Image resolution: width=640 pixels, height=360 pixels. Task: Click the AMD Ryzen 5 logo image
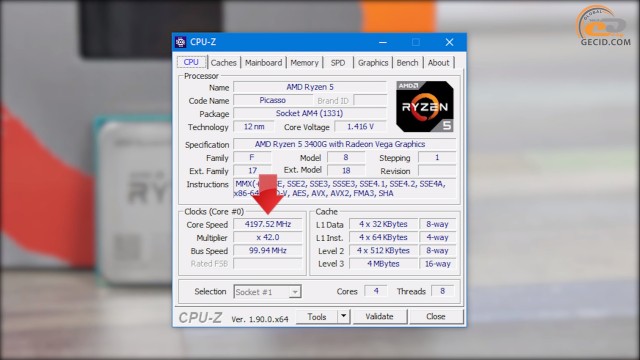click(424, 107)
